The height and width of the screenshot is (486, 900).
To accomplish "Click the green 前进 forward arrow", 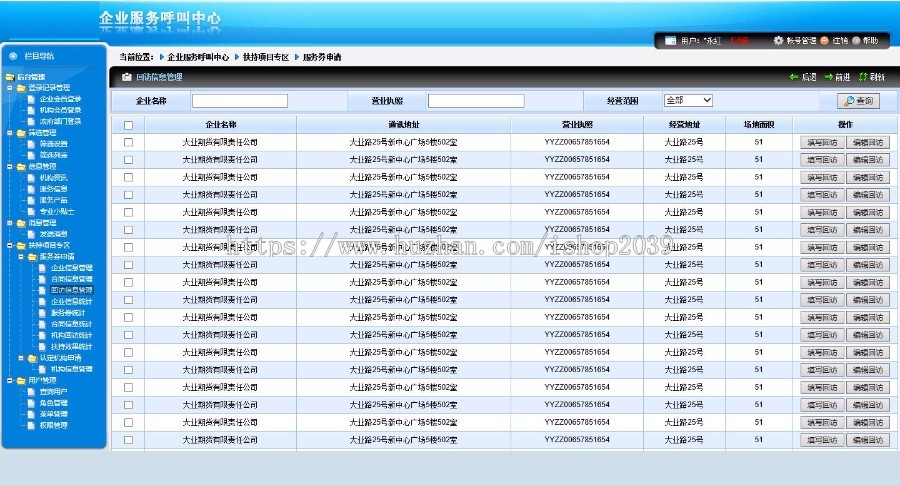I will [x=829, y=77].
